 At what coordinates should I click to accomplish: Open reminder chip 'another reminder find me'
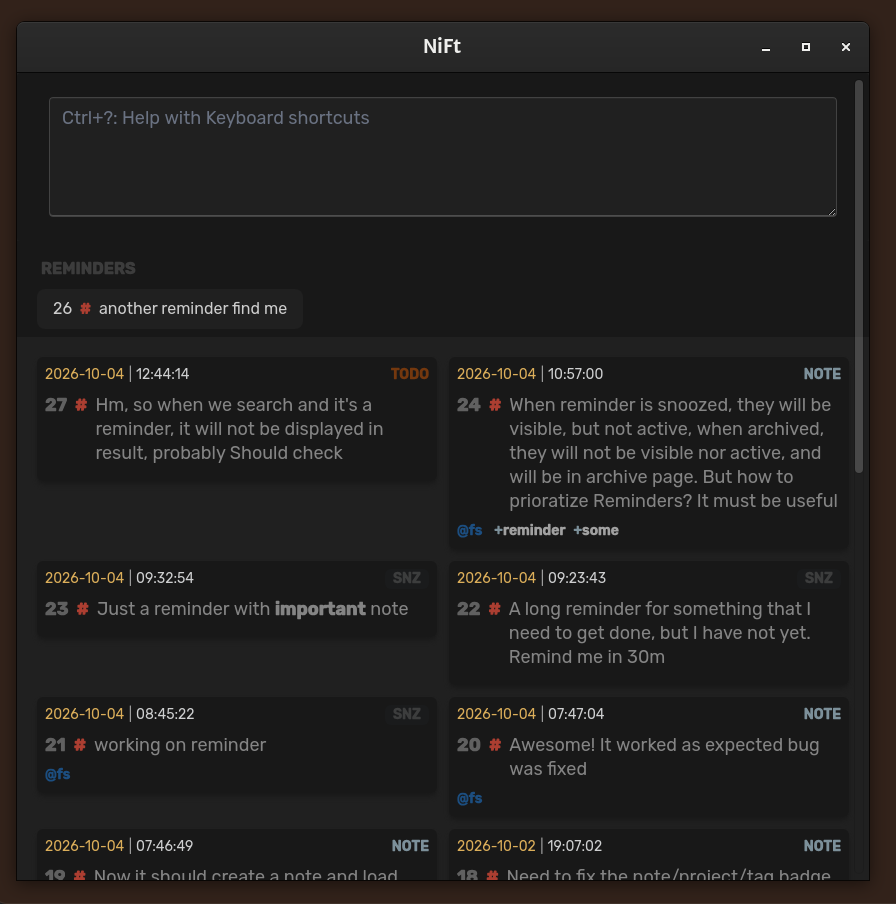point(170,309)
